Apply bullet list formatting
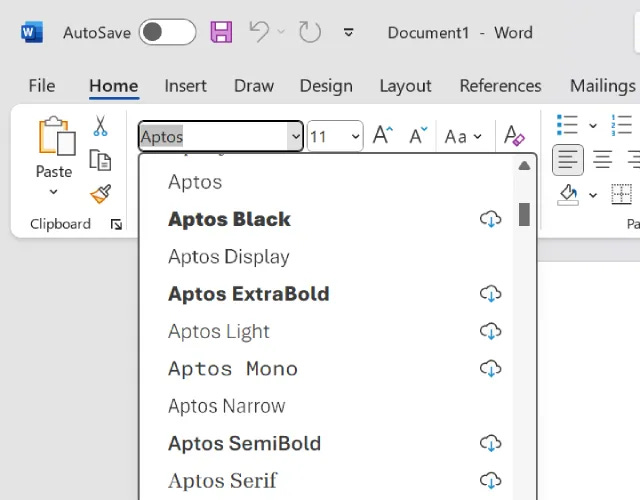The height and width of the screenshot is (500, 640). (x=567, y=125)
